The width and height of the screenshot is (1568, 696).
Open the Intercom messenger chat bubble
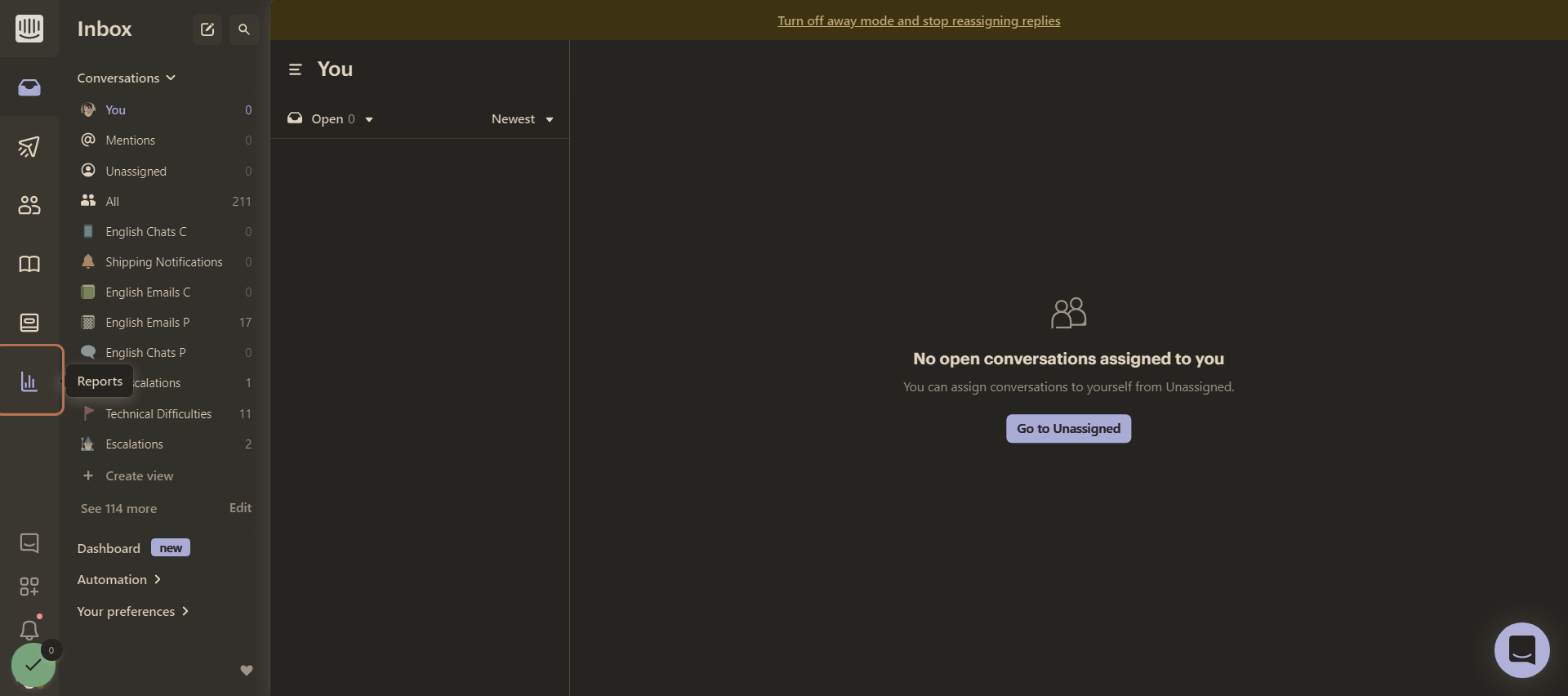pyautogui.click(x=1522, y=650)
